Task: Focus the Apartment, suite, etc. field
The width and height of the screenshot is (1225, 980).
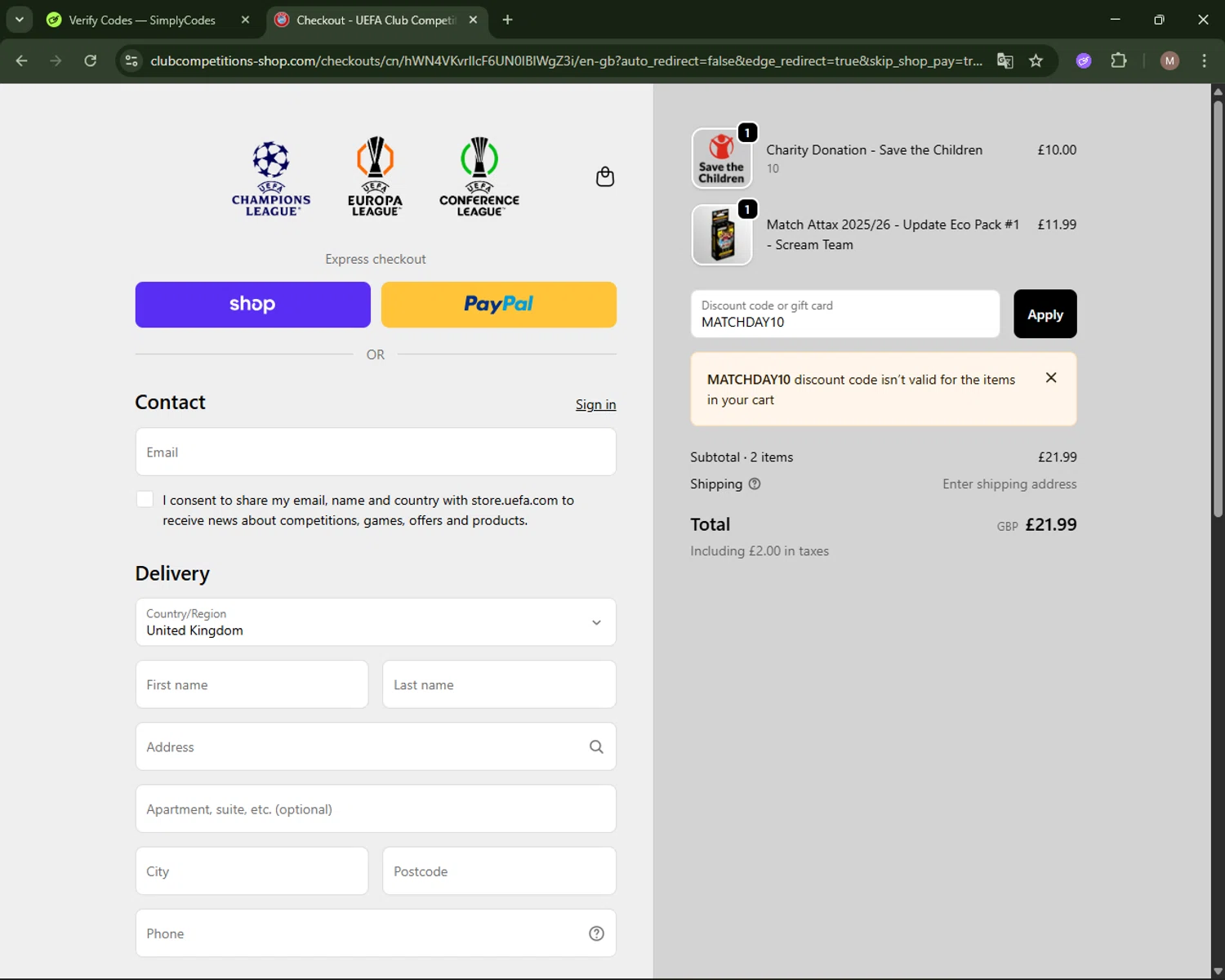Action: click(376, 808)
